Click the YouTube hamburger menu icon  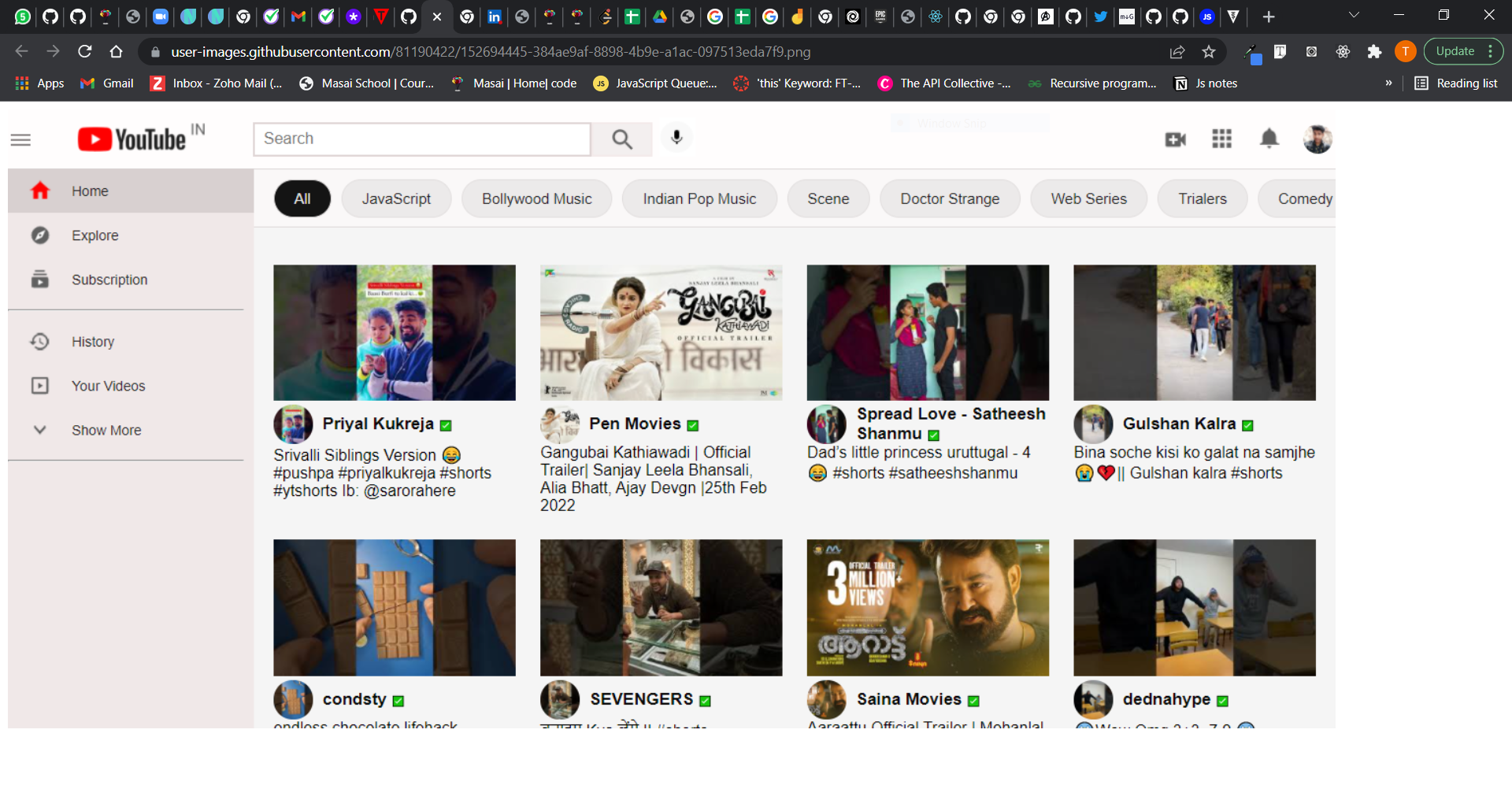click(20, 140)
